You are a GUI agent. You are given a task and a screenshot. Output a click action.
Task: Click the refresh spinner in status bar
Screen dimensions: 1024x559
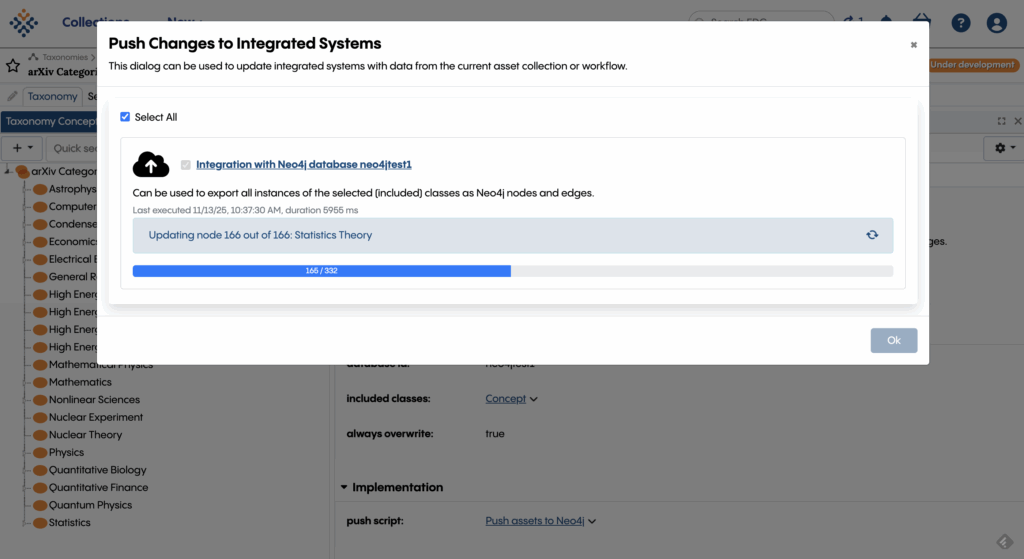point(872,235)
